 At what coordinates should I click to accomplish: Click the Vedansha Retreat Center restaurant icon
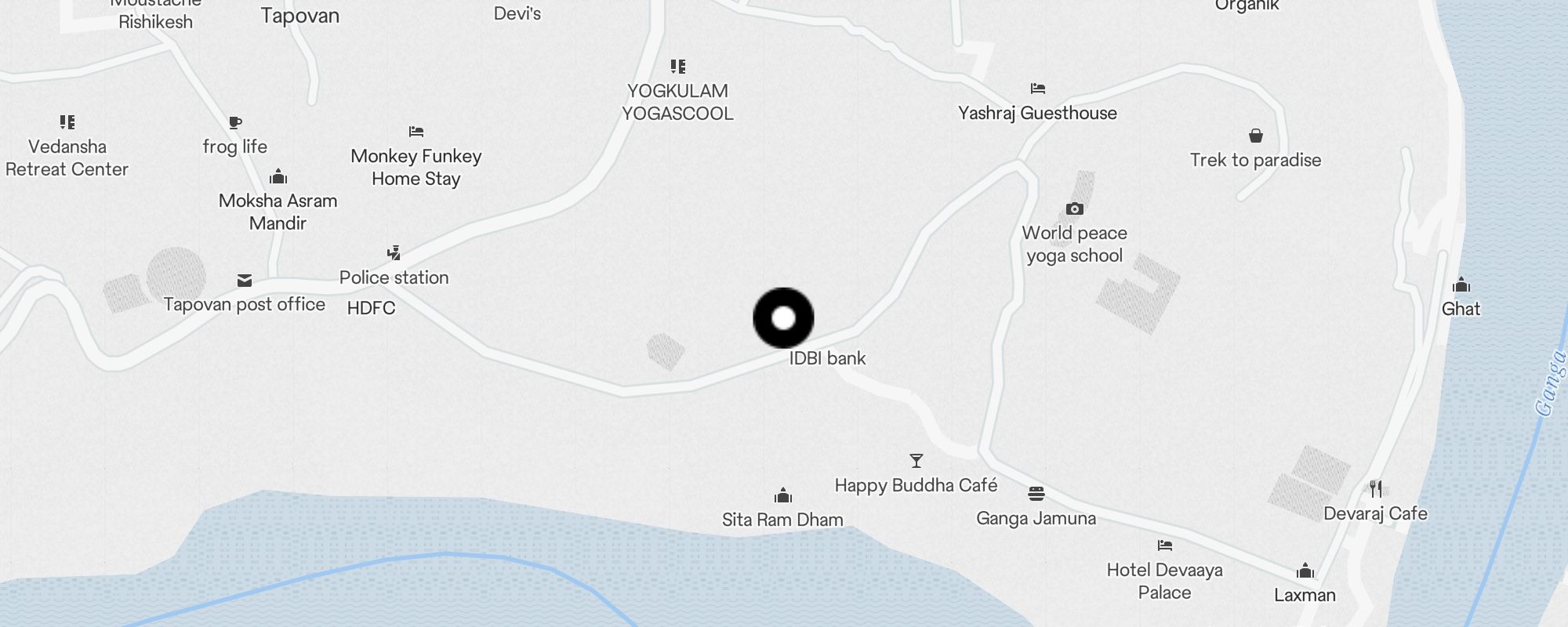coord(67,122)
